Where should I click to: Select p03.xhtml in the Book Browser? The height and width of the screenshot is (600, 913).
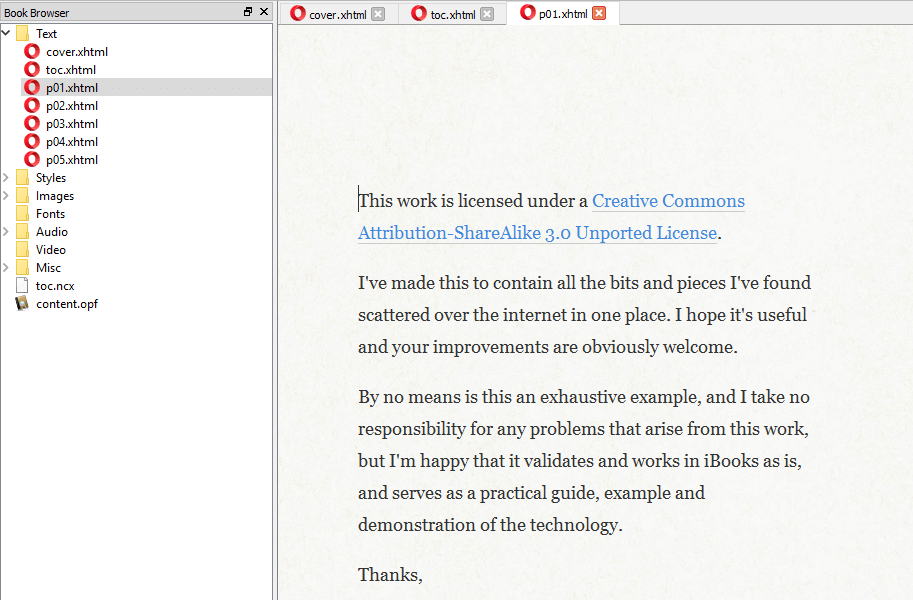pyautogui.click(x=69, y=123)
